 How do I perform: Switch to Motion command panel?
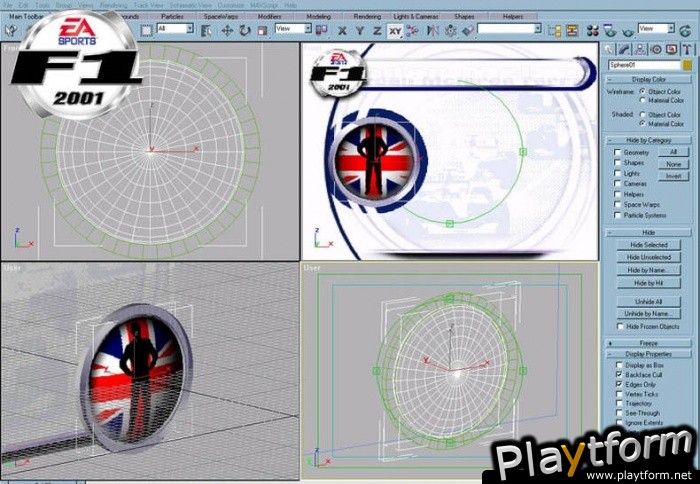click(656, 49)
